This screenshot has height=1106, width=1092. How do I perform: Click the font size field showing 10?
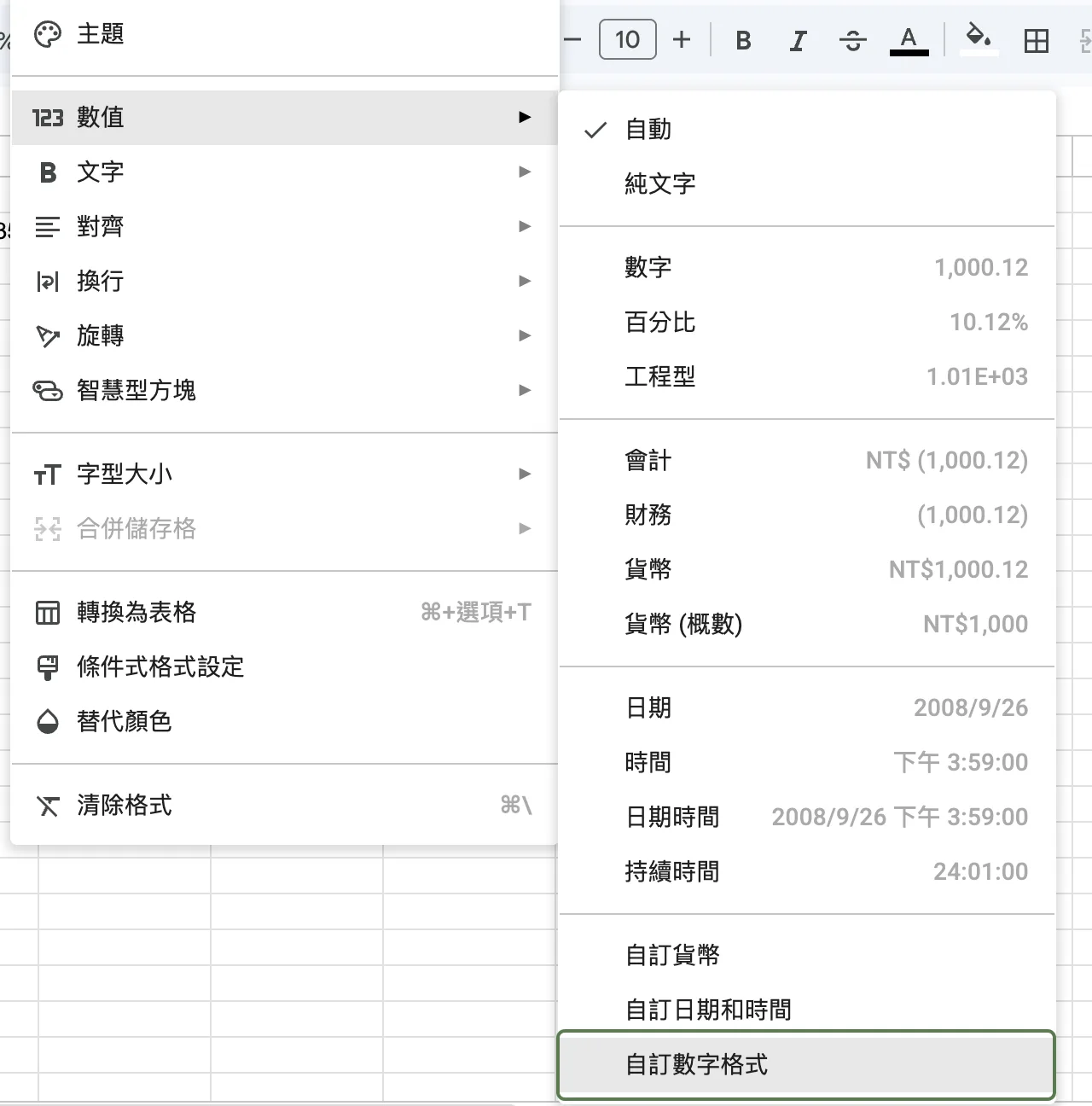[628, 39]
